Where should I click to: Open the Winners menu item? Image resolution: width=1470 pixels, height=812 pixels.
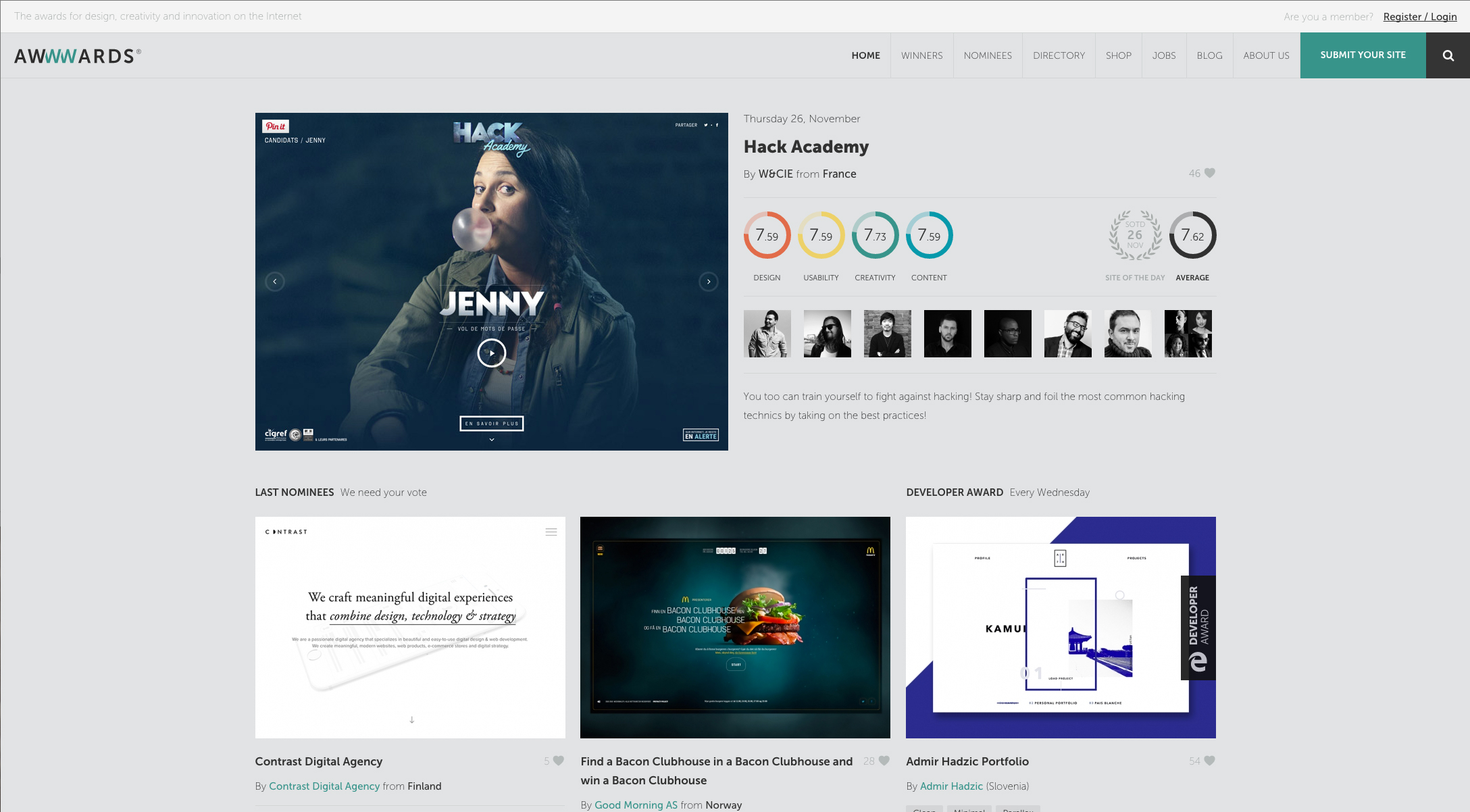[921, 55]
